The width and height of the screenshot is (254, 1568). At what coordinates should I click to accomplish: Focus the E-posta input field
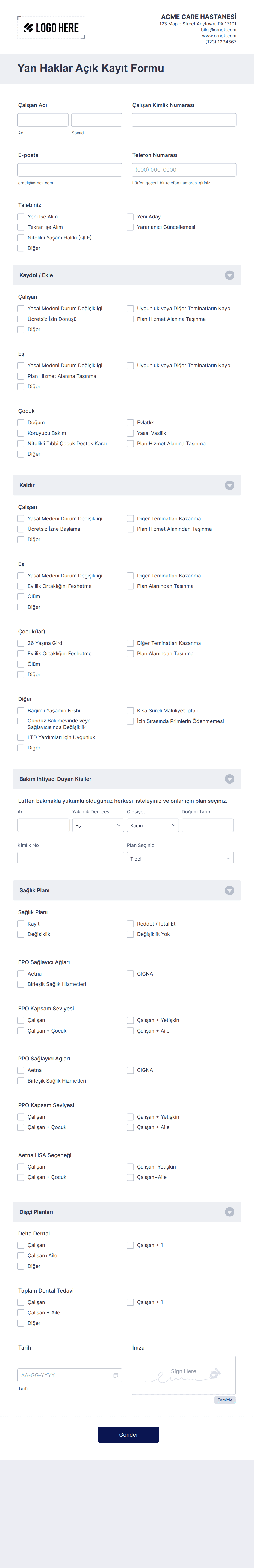(70, 170)
